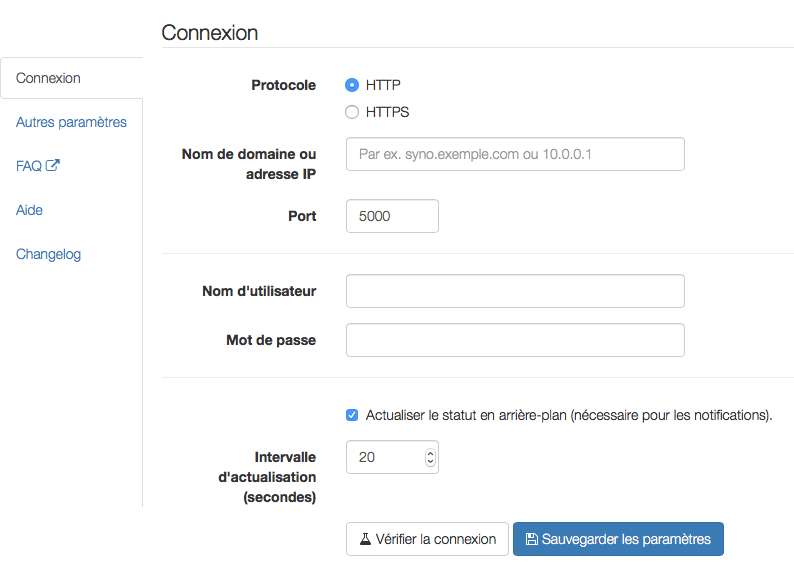Click the Sauvegarder les paramètres button
Viewport: 794px width, 586px height.
618,539
